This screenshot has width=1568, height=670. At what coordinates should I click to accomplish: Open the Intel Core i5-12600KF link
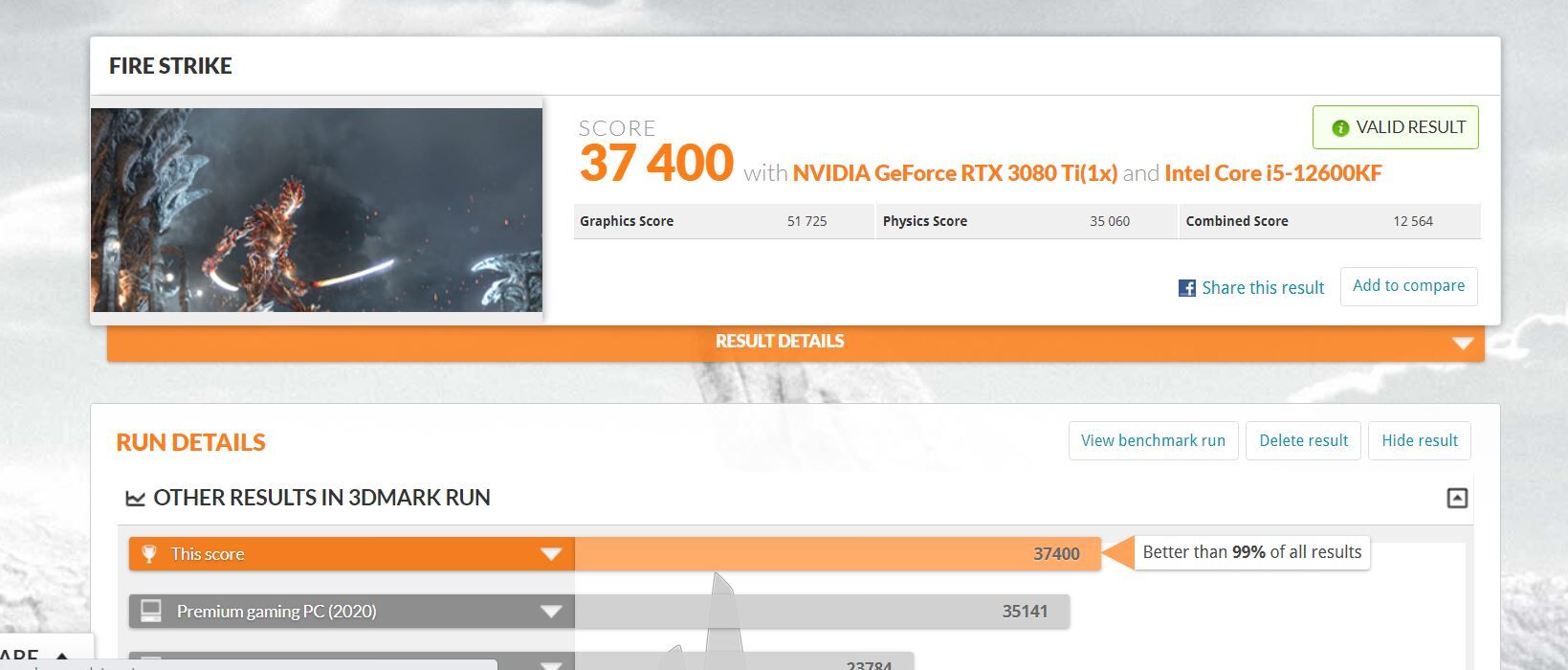coord(1273,173)
